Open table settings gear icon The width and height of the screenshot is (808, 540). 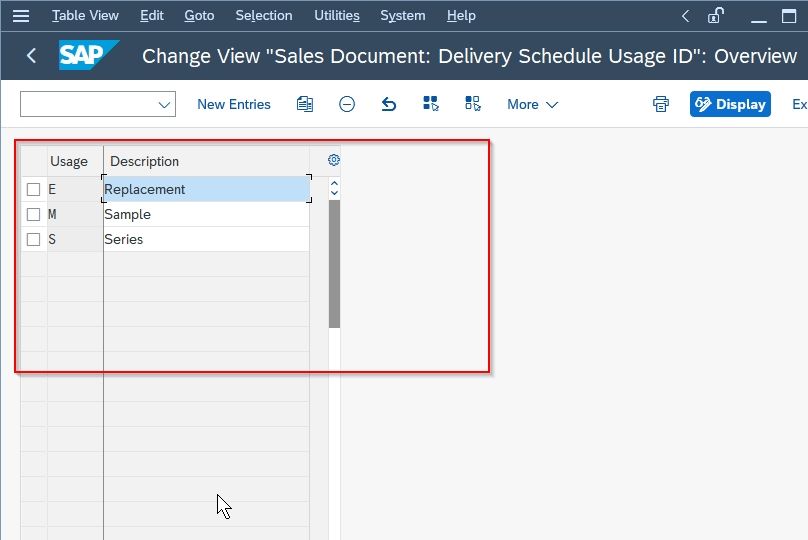point(334,160)
